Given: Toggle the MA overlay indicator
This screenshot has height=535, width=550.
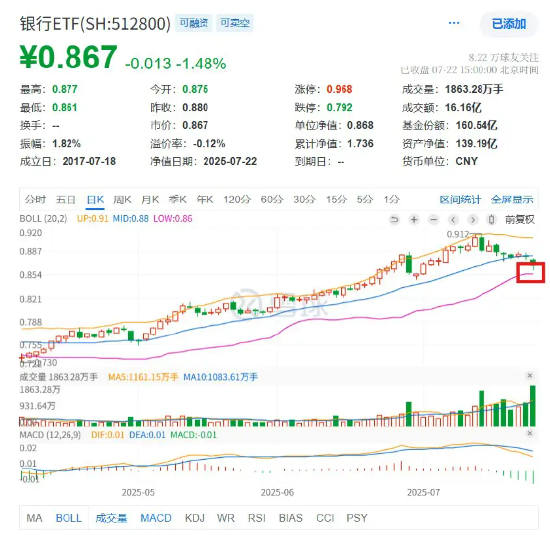Looking at the screenshot, I should 34,518.
